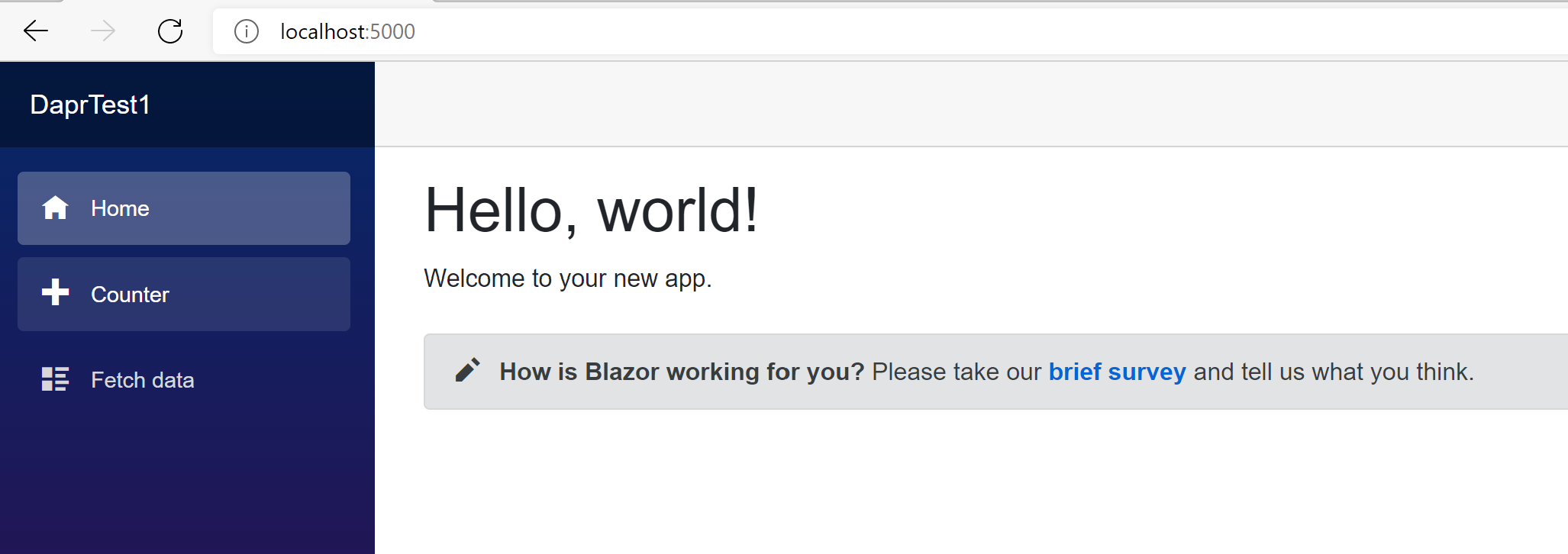The image size is (1568, 554).
Task: Click the browser forward arrow
Action: pos(102,31)
